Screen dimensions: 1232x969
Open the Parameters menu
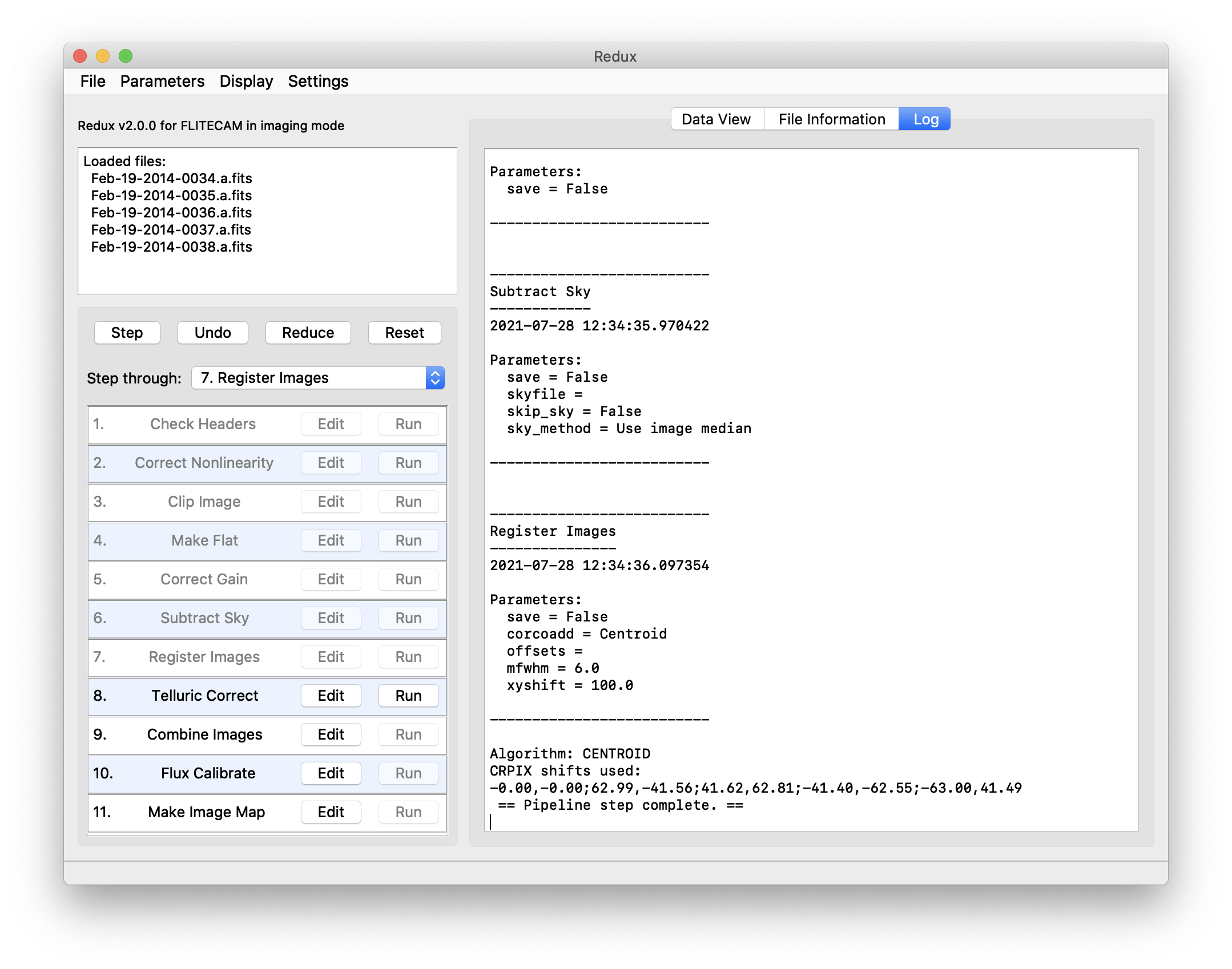click(x=162, y=81)
